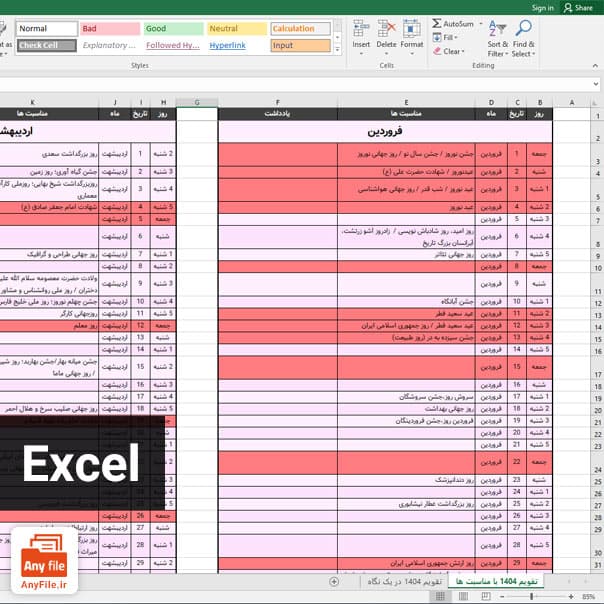Screen dimensions: 604x604
Task: Select column E header
Action: [x=406, y=102]
